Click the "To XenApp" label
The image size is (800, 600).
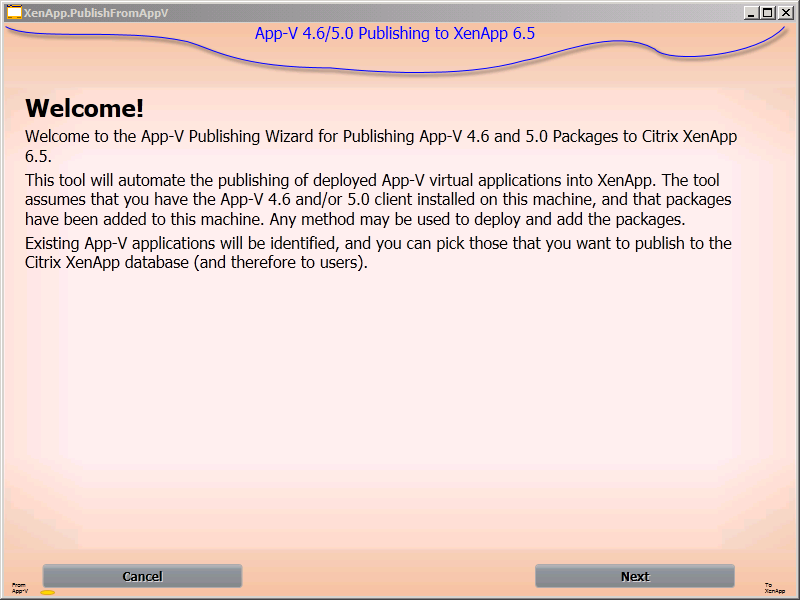click(774, 588)
